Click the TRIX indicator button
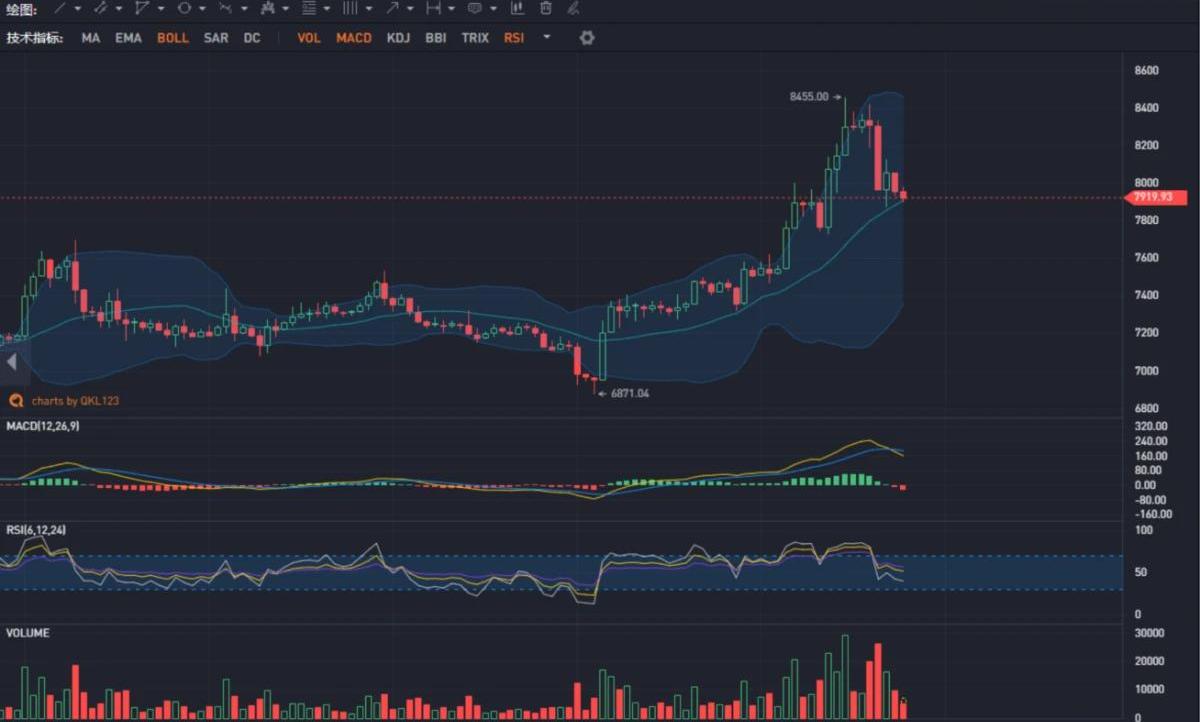This screenshot has width=1200, height=722. pyautogui.click(x=475, y=38)
